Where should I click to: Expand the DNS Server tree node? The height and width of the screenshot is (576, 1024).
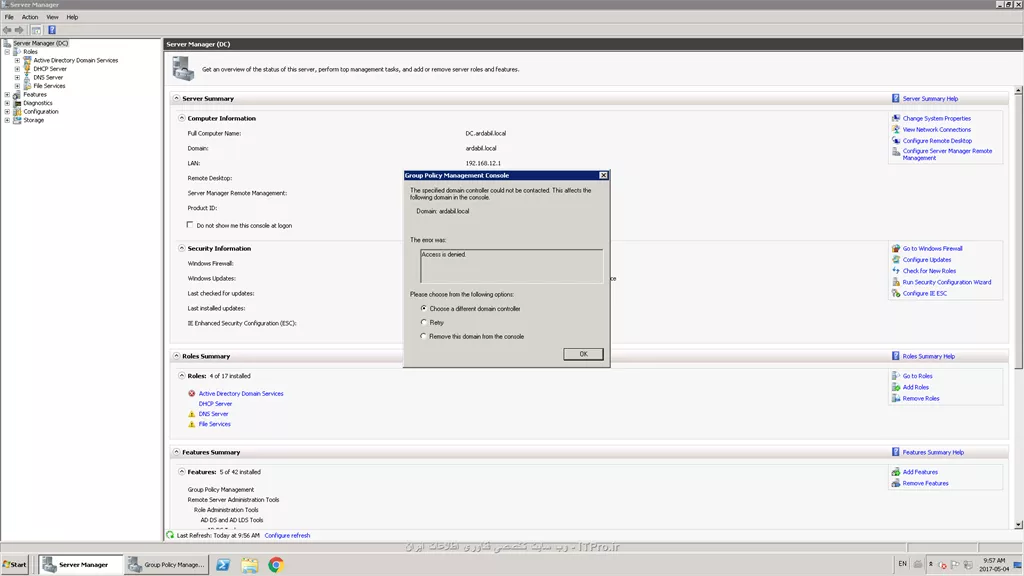coord(17,77)
